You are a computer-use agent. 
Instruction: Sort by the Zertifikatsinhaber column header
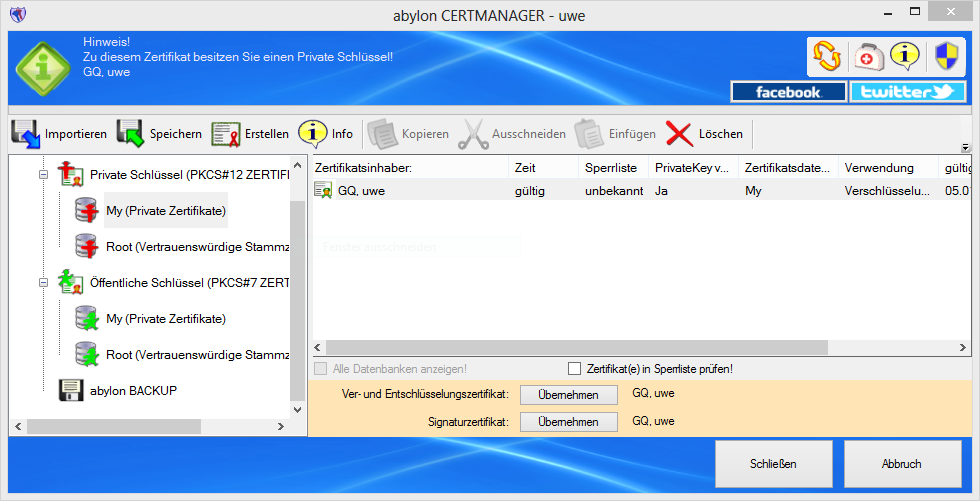click(411, 167)
